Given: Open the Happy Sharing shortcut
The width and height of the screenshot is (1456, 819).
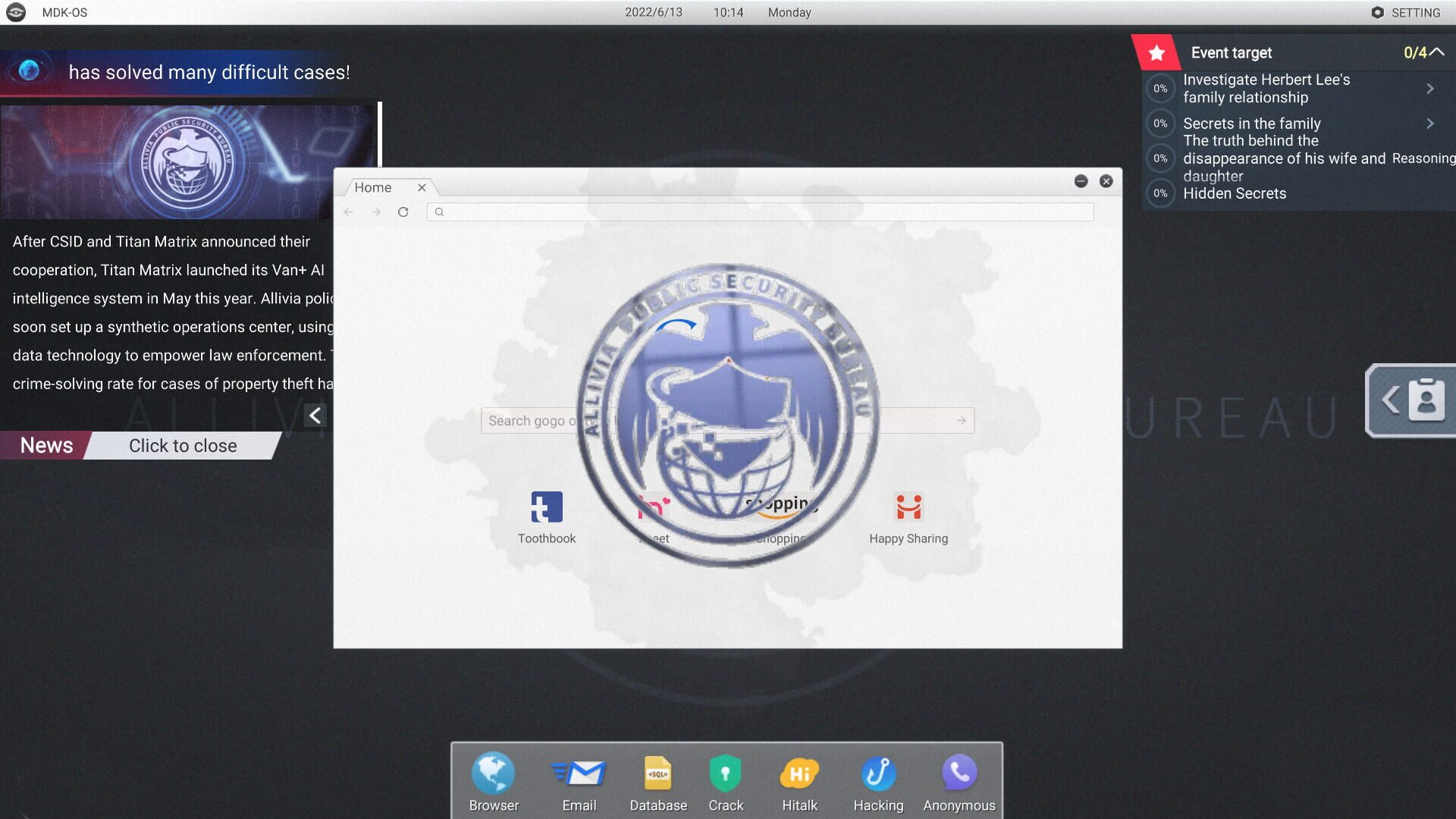Looking at the screenshot, I should pos(908,517).
